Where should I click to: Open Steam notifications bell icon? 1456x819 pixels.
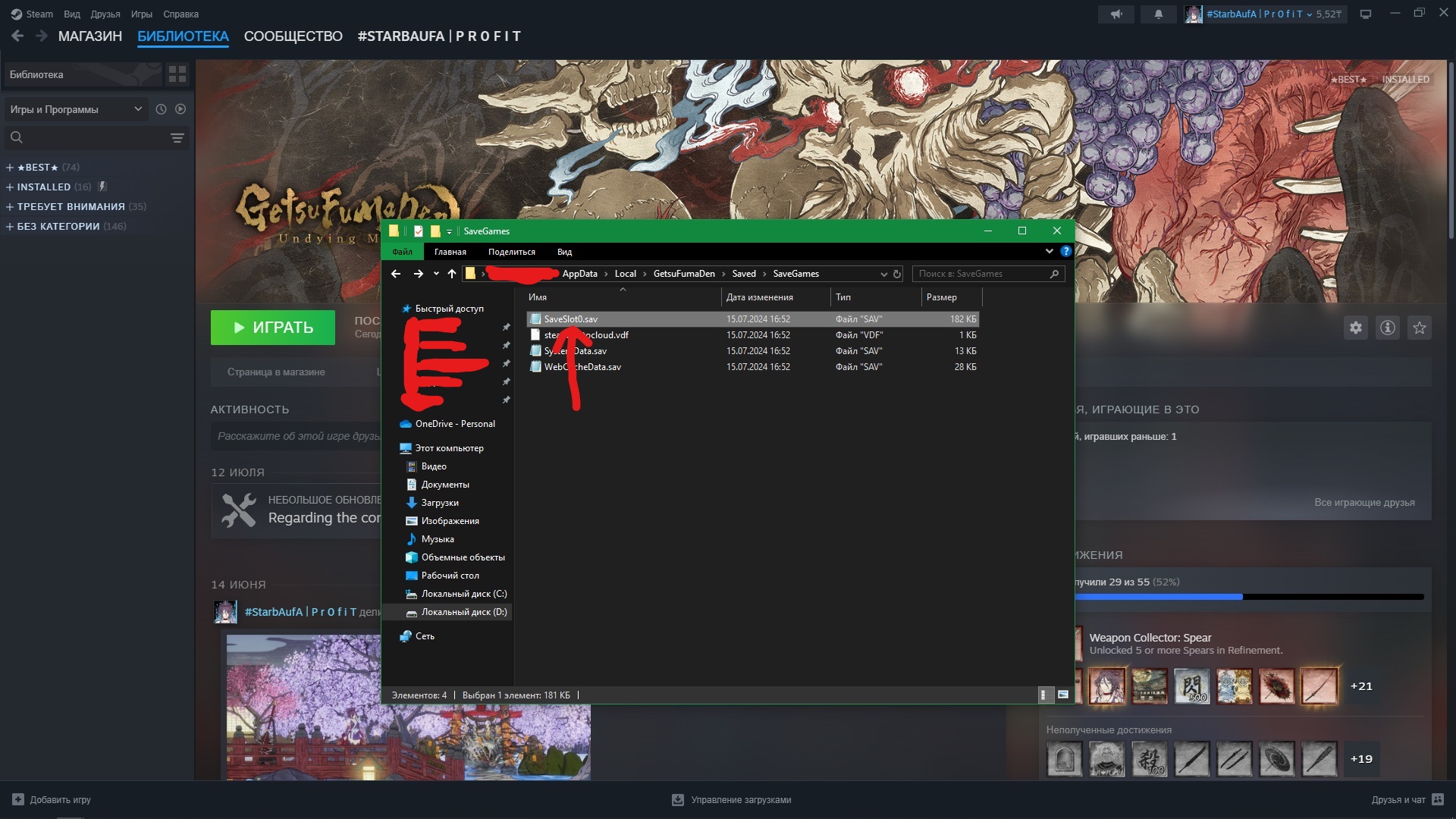click(1158, 14)
